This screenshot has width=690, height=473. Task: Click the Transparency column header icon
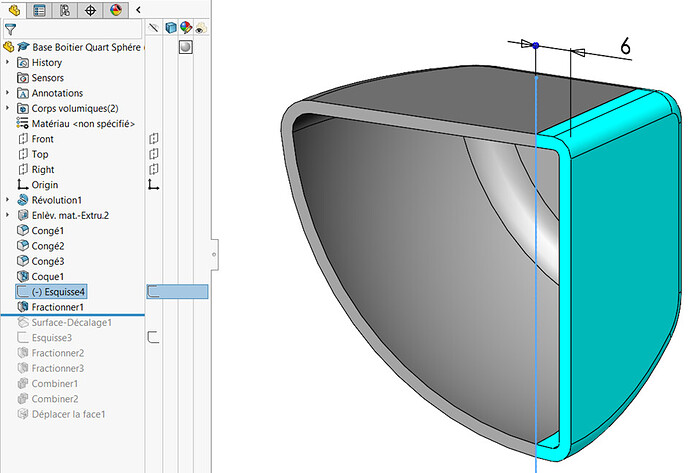[x=201, y=29]
